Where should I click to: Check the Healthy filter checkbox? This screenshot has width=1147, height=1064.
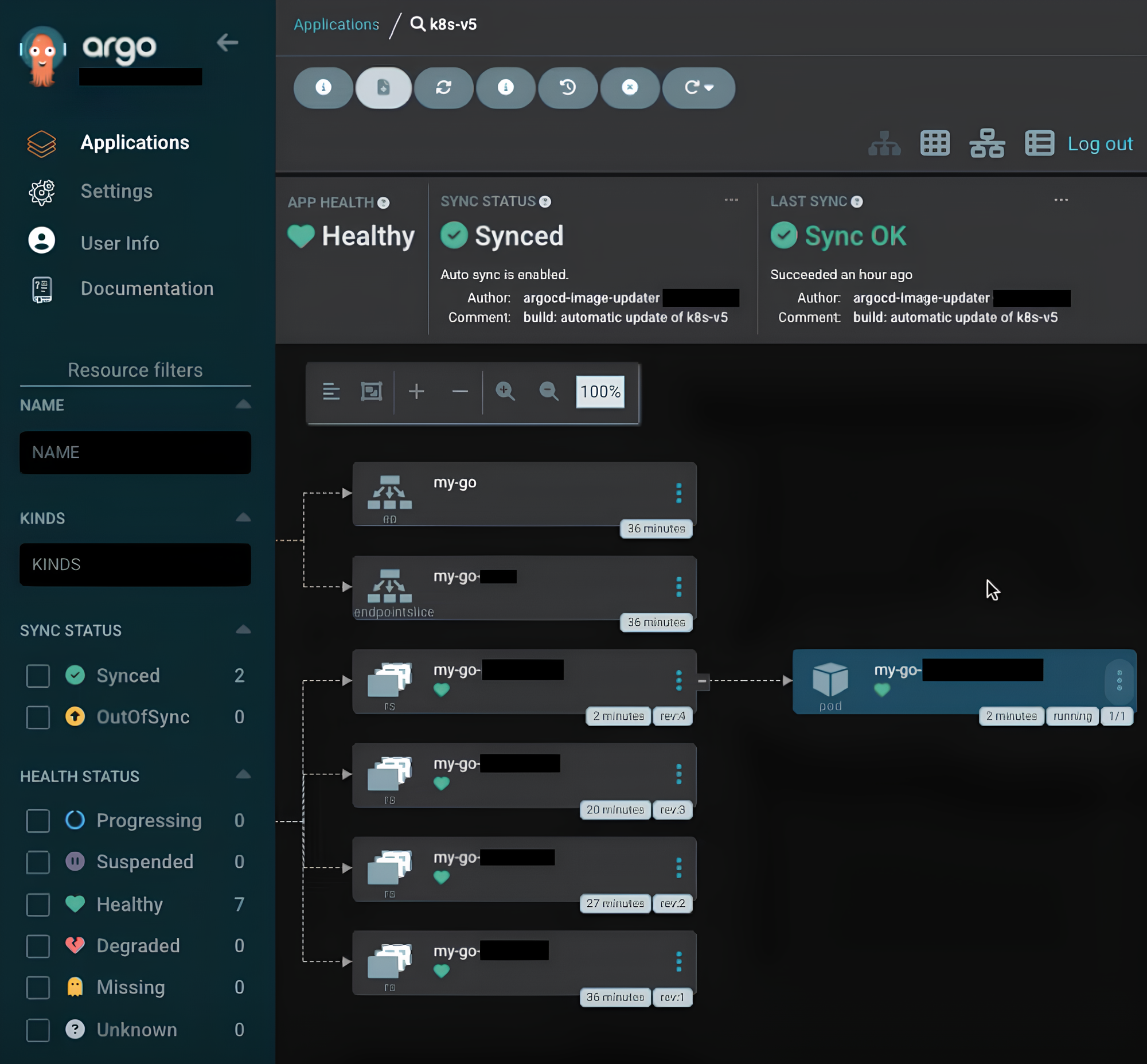[x=38, y=905]
